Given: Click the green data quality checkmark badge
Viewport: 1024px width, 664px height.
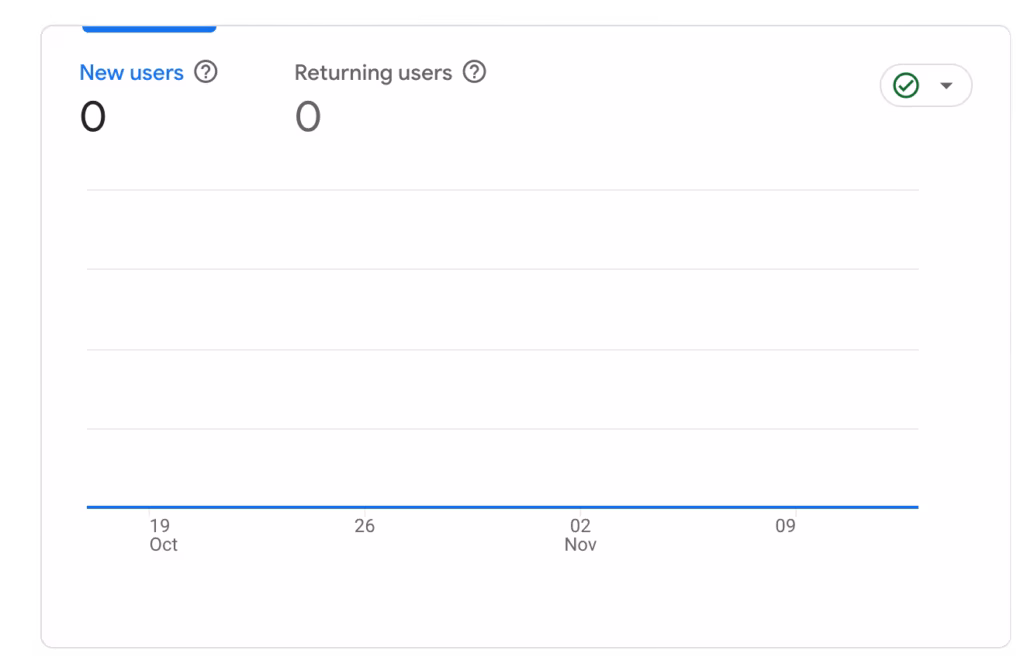Looking at the screenshot, I should coord(906,85).
